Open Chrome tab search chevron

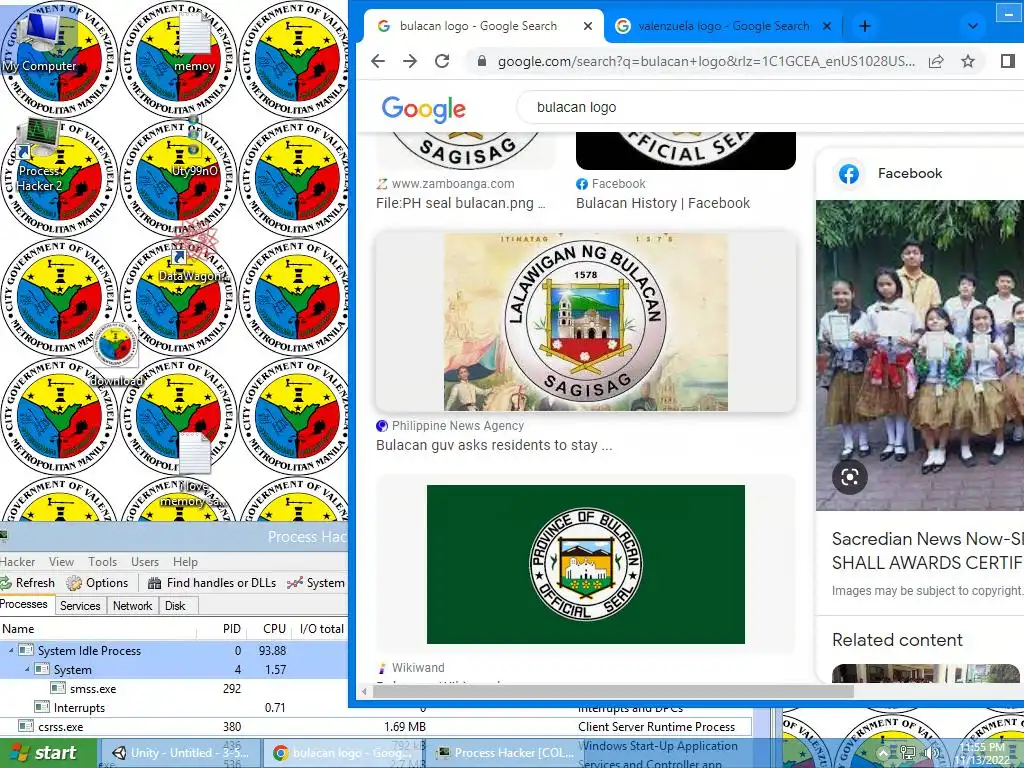[x=972, y=26]
